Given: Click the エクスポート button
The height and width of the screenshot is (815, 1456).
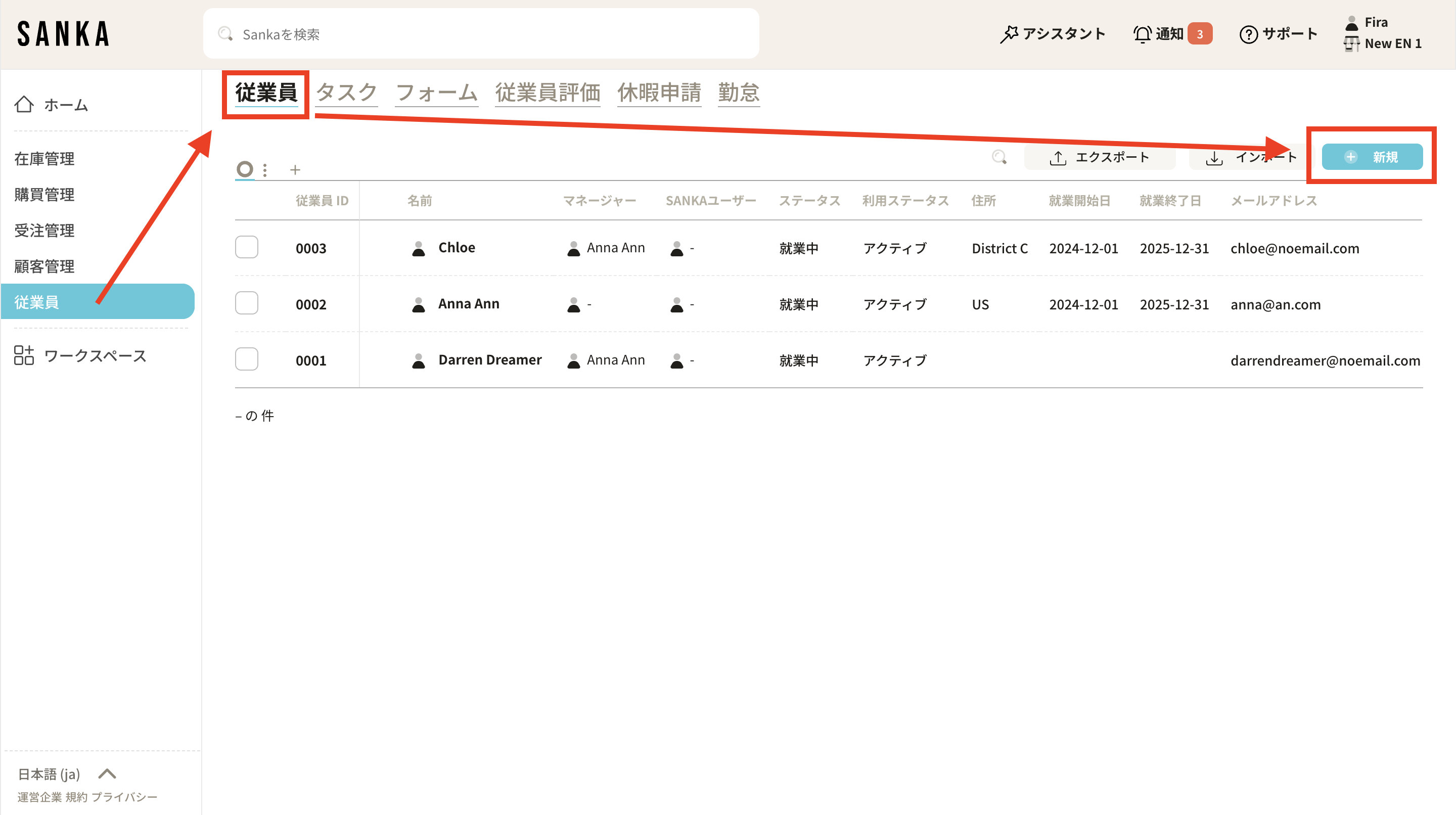Looking at the screenshot, I should click(x=1100, y=157).
